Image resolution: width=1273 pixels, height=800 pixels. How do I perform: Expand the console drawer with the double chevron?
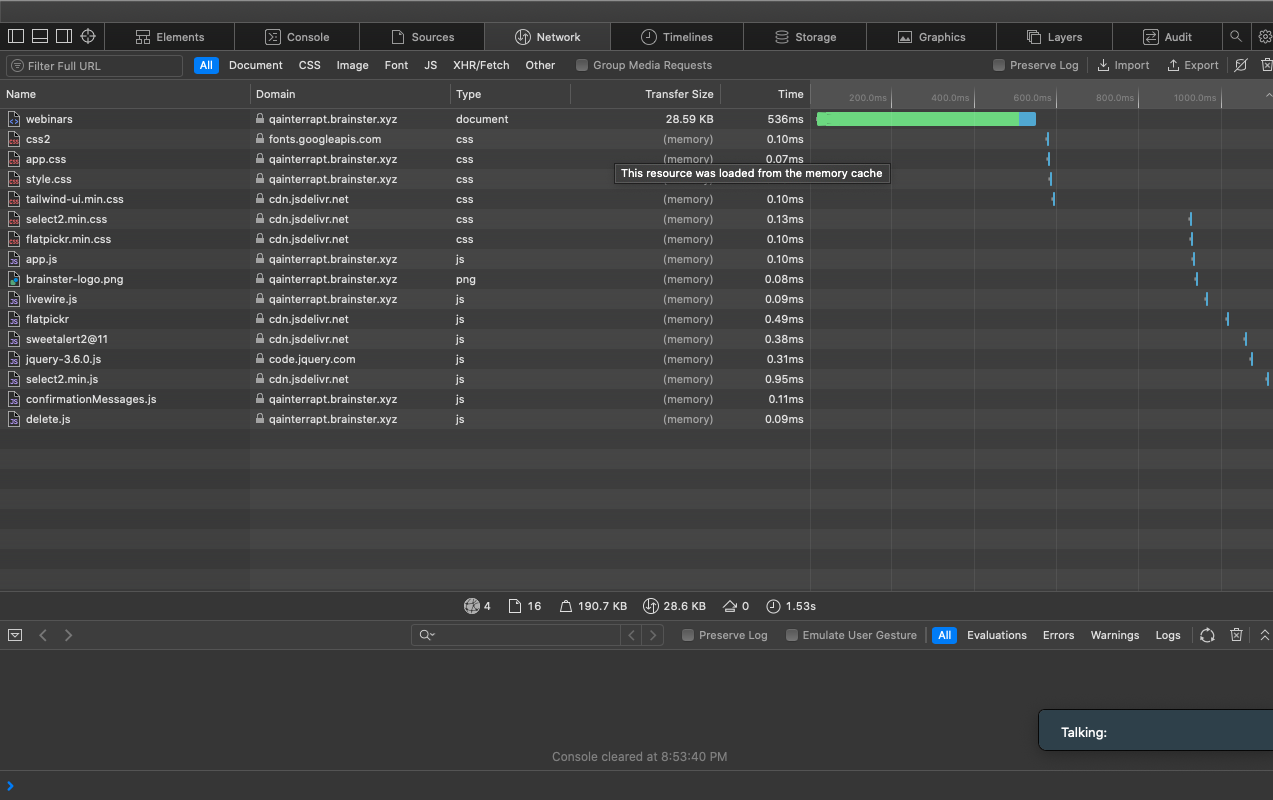(1264, 635)
